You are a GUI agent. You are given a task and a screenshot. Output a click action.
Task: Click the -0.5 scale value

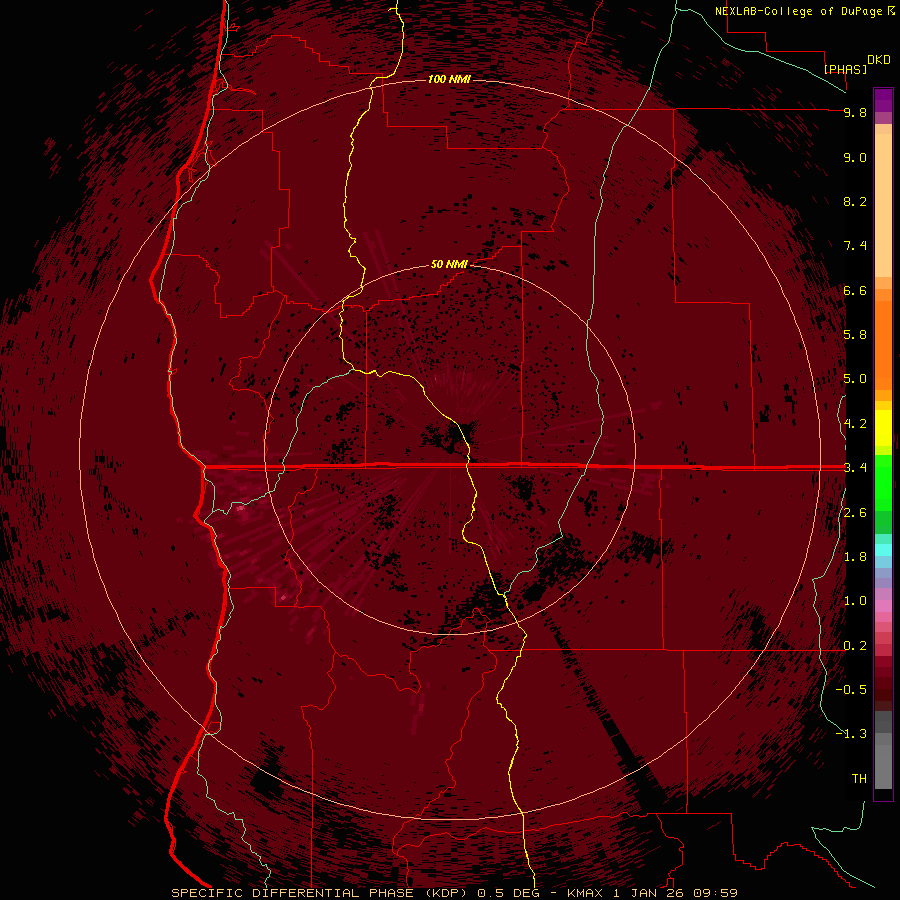point(851,690)
